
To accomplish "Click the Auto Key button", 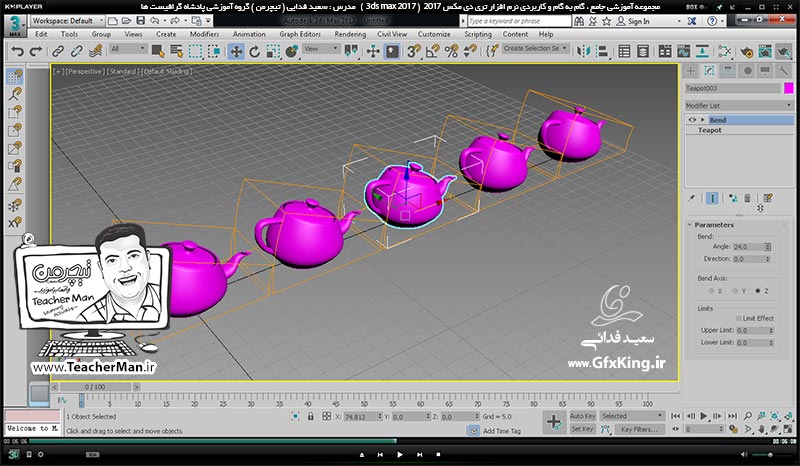I will coord(583,416).
